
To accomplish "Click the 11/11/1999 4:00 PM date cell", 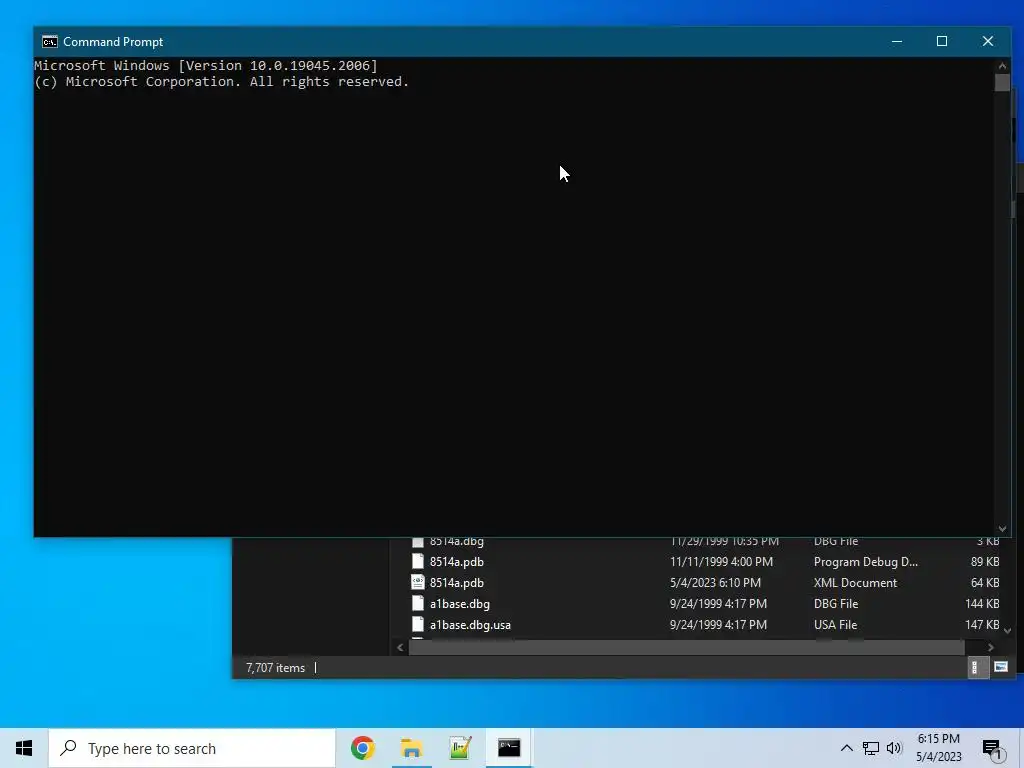I will click(721, 562).
